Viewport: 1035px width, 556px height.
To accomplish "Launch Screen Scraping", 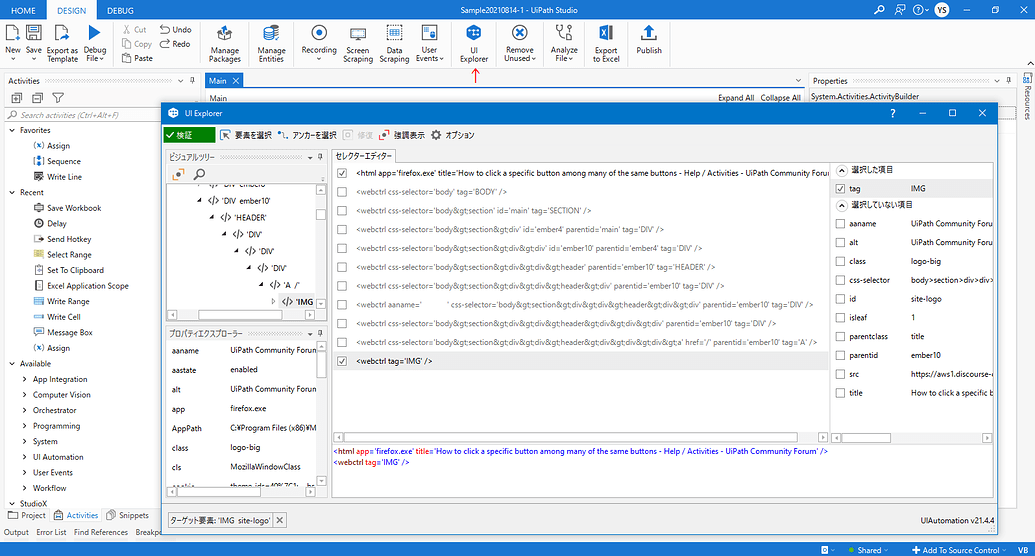I will [358, 44].
